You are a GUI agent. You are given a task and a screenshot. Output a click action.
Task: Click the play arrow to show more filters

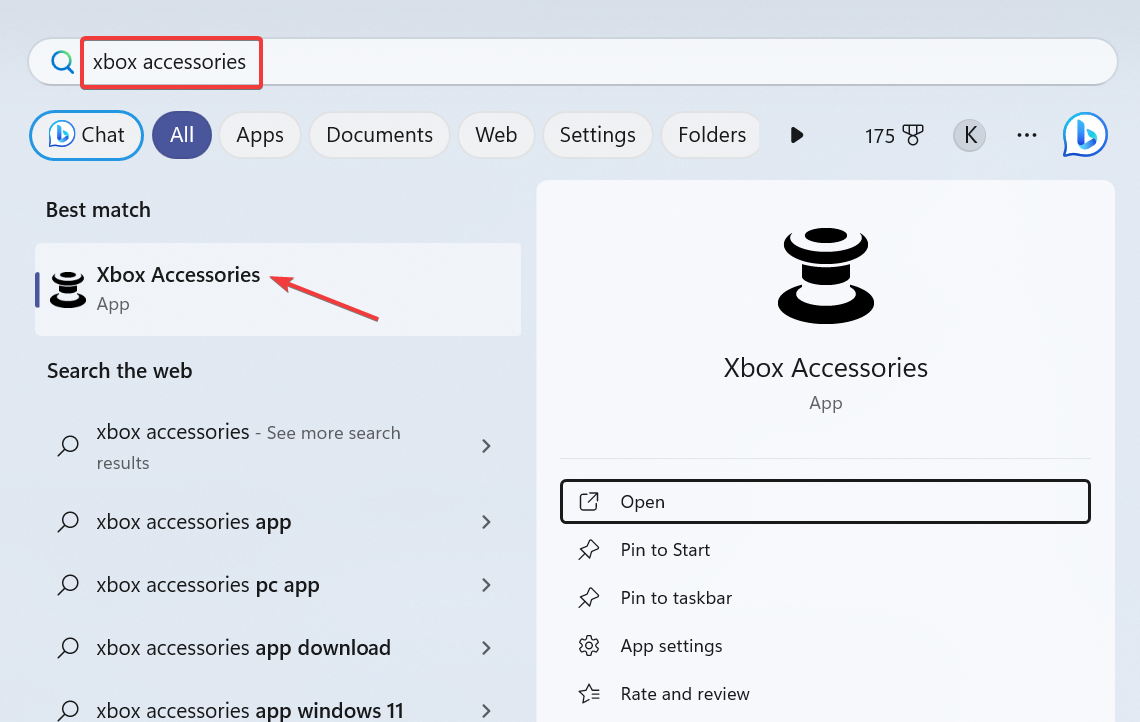pyautogui.click(x=797, y=135)
